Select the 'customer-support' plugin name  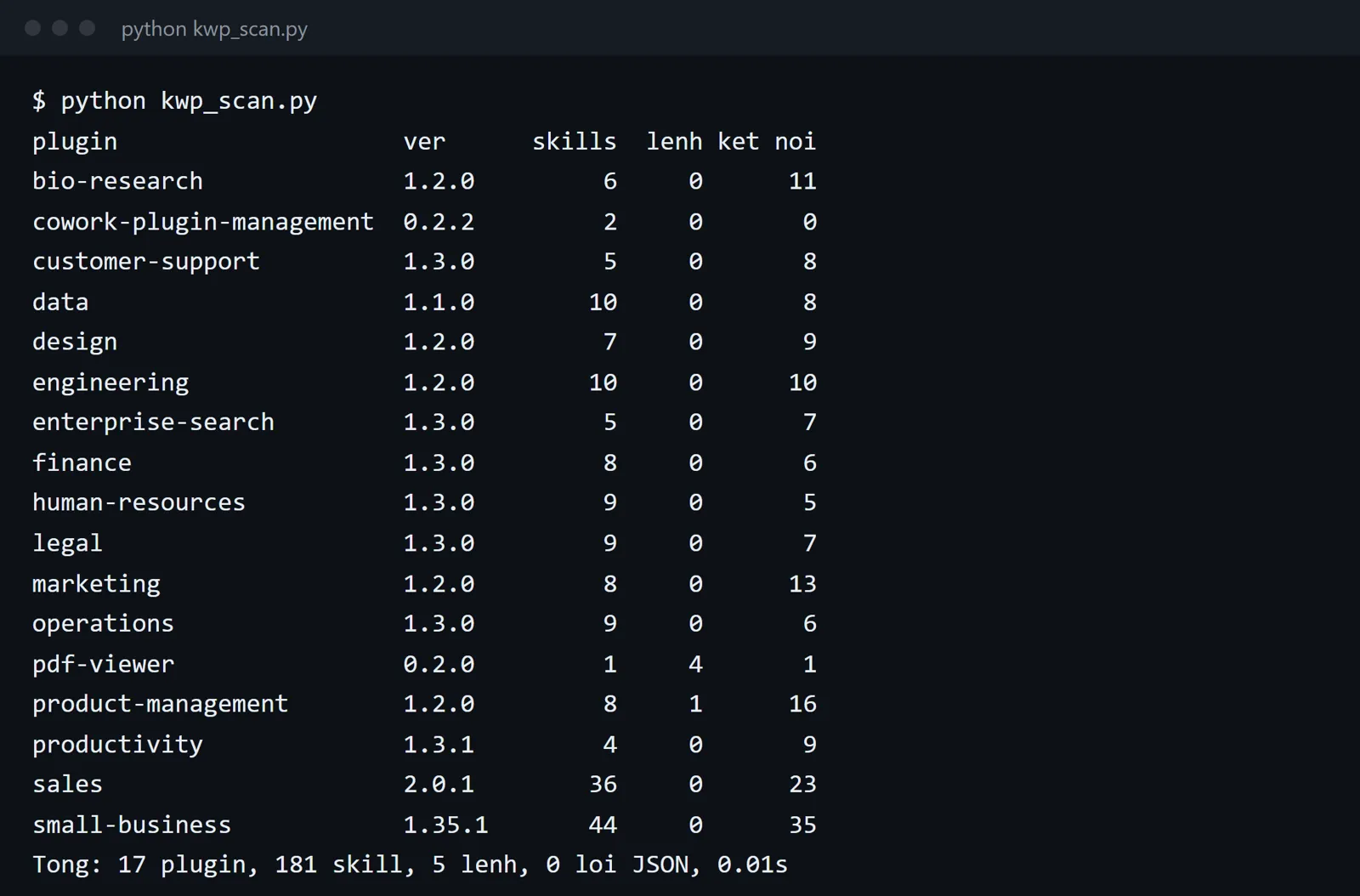[x=146, y=262]
